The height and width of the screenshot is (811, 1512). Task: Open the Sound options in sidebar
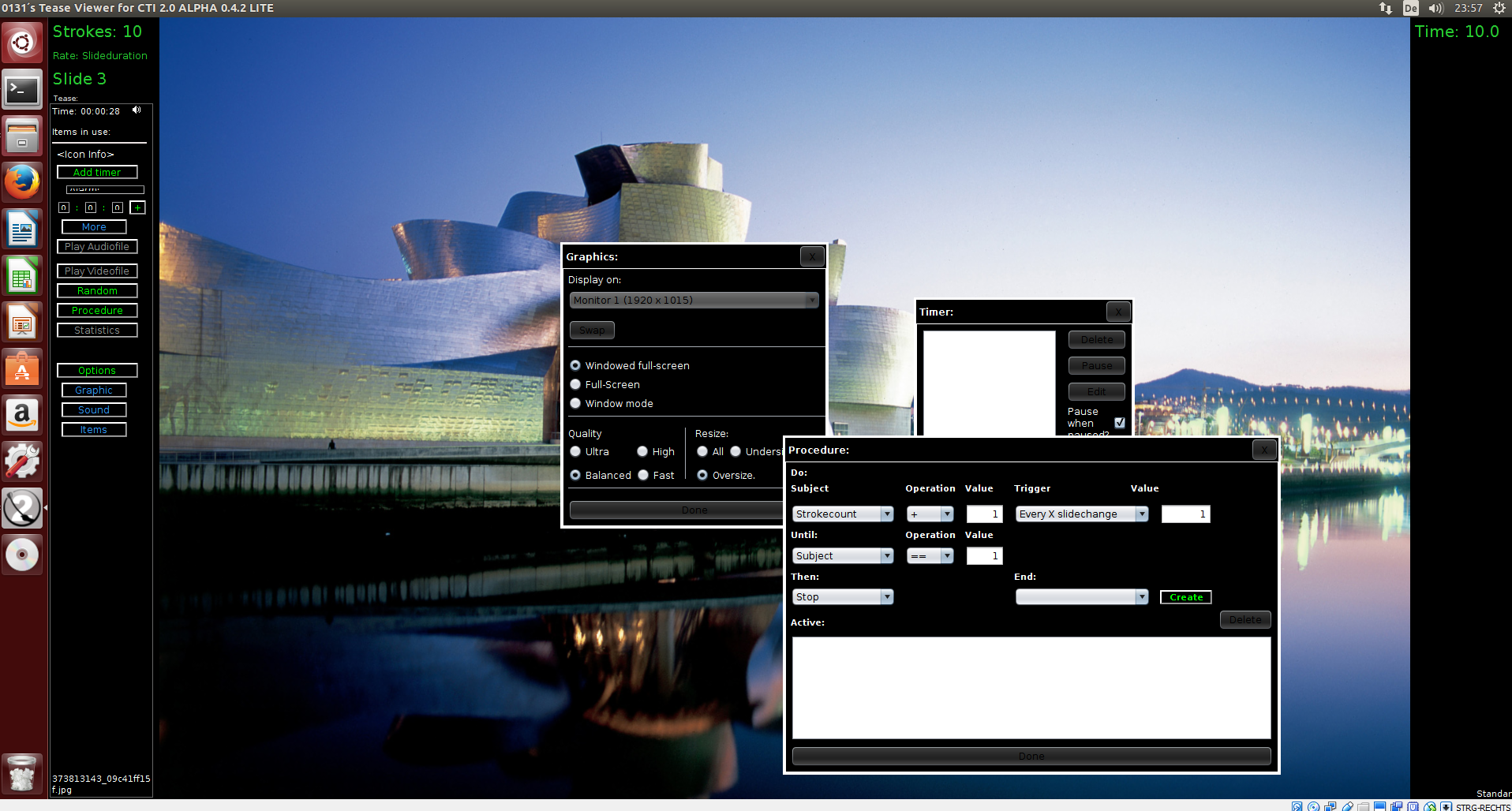click(x=94, y=409)
